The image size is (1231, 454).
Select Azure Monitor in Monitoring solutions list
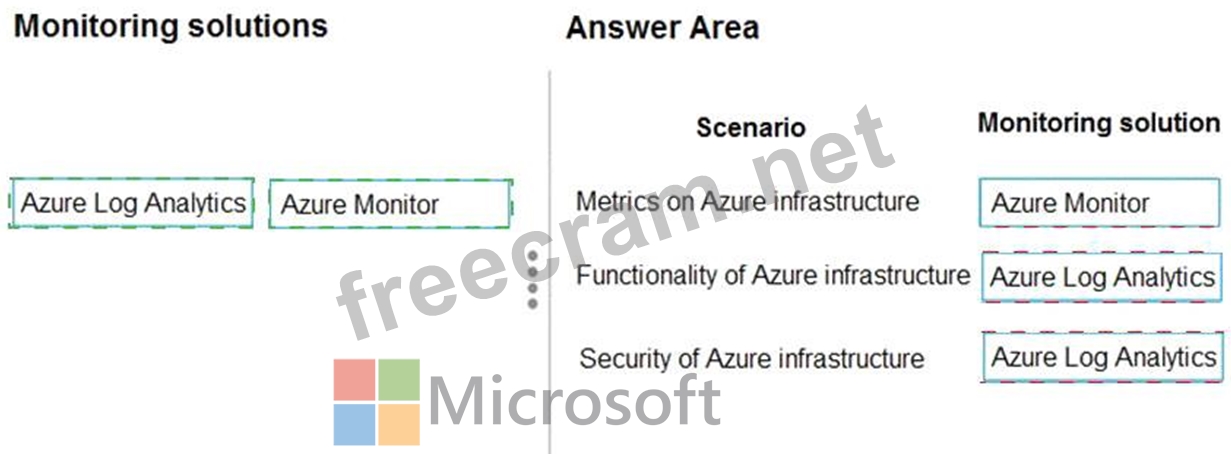point(390,205)
